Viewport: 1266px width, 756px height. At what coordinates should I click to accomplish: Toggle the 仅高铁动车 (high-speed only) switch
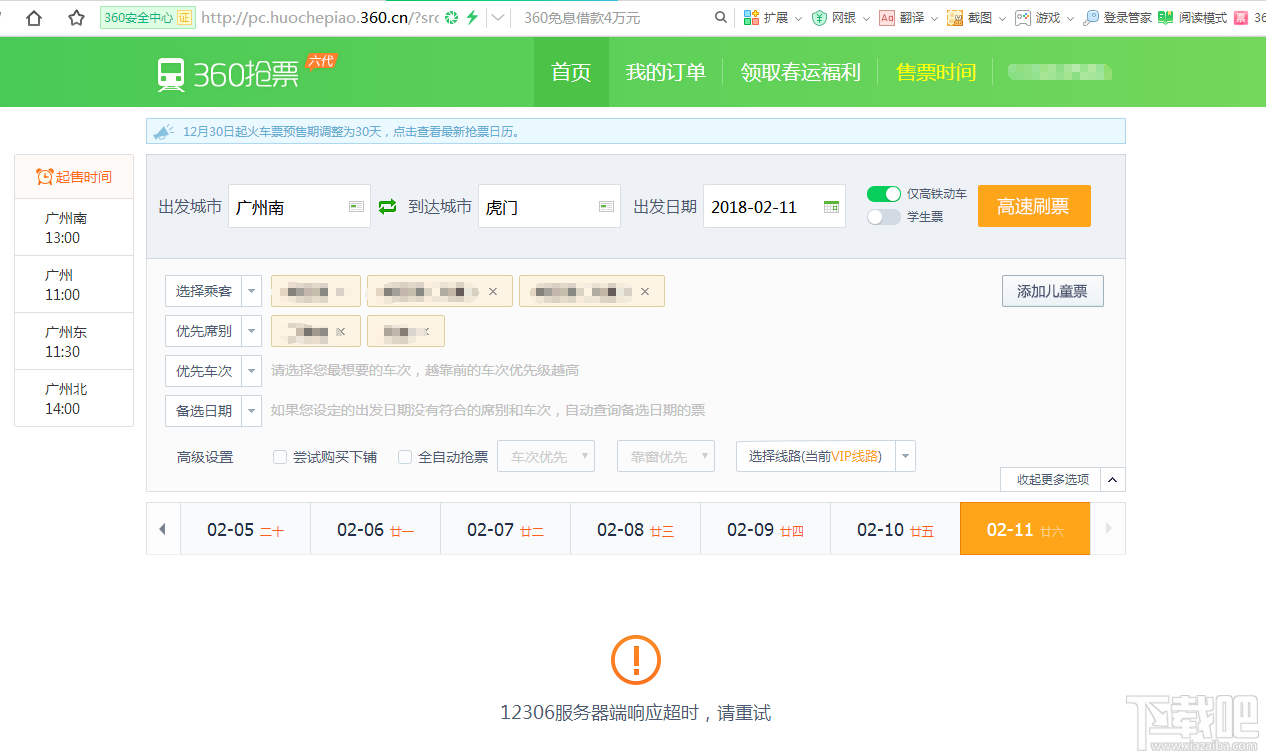[x=884, y=194]
